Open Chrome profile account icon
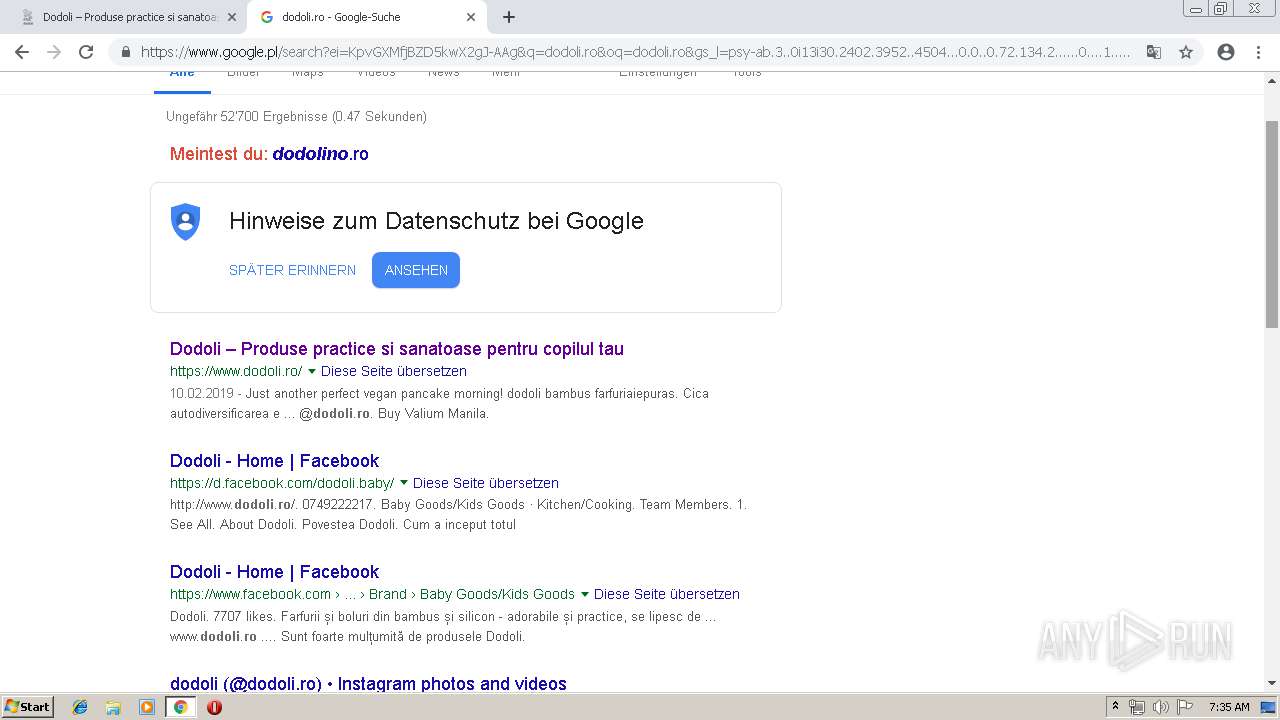Screen dimensions: 1280x720 click(x=1226, y=52)
